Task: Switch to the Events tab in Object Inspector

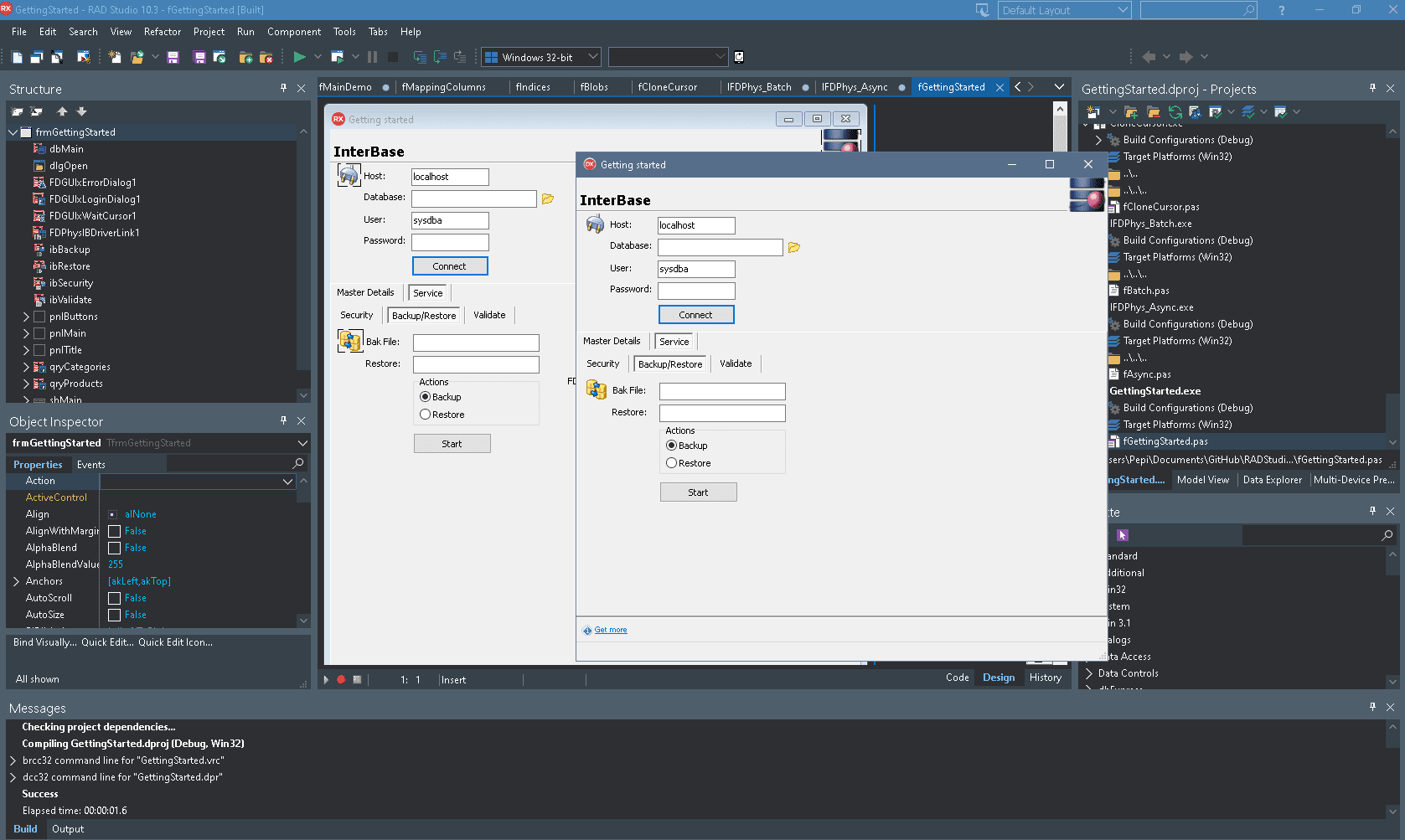Action: pyautogui.click(x=91, y=464)
